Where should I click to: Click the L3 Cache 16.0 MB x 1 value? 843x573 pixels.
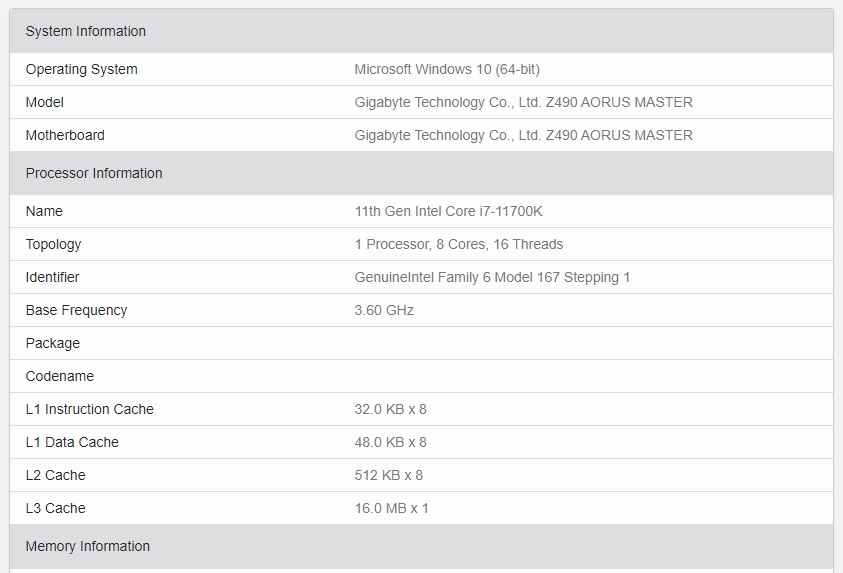click(391, 508)
